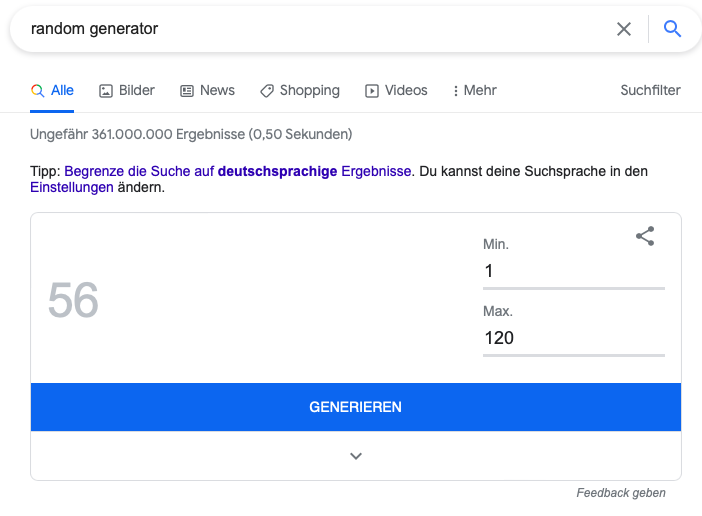Click the Max. value field showing 120
Screen dimensions: 702x516
click(574, 338)
